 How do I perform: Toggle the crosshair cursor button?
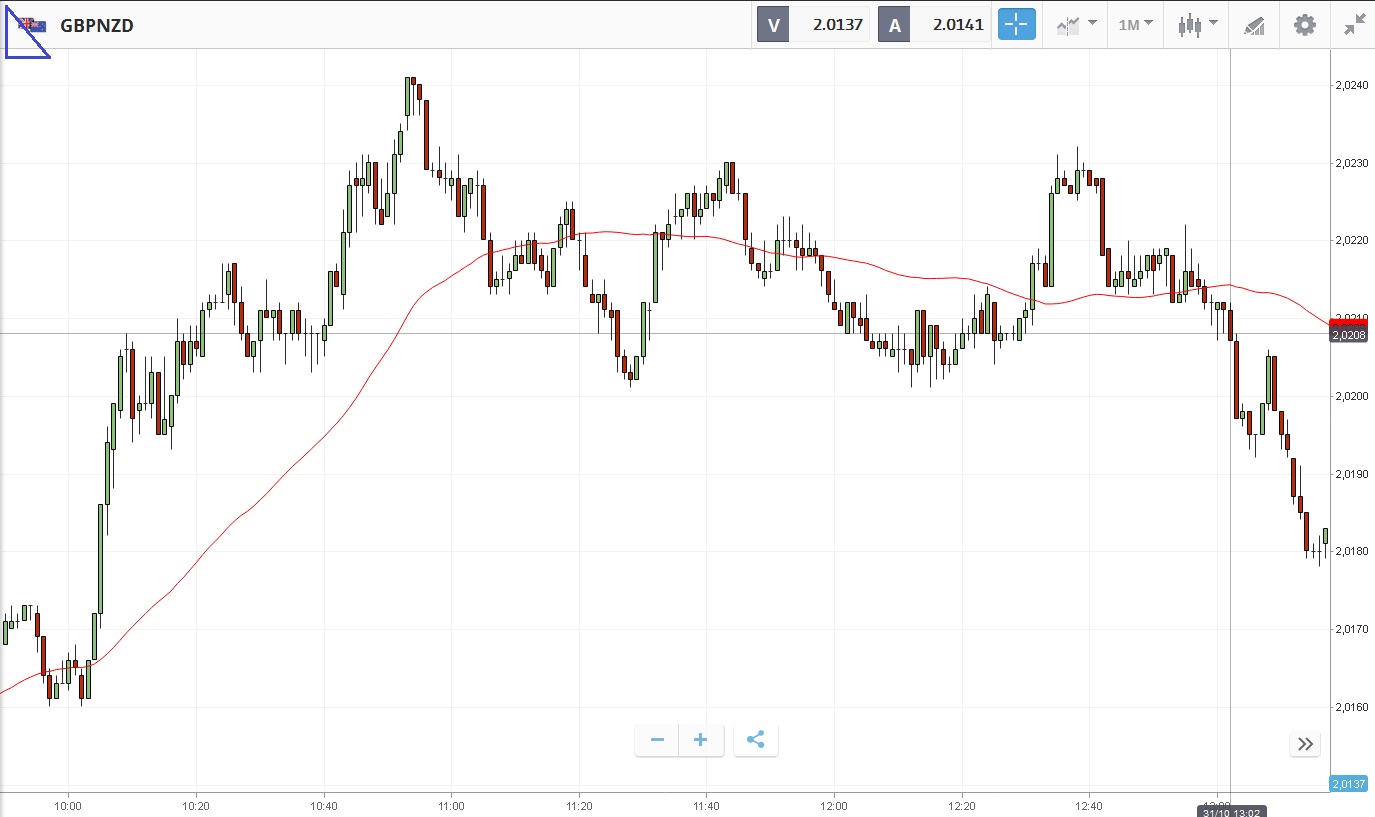click(1016, 25)
